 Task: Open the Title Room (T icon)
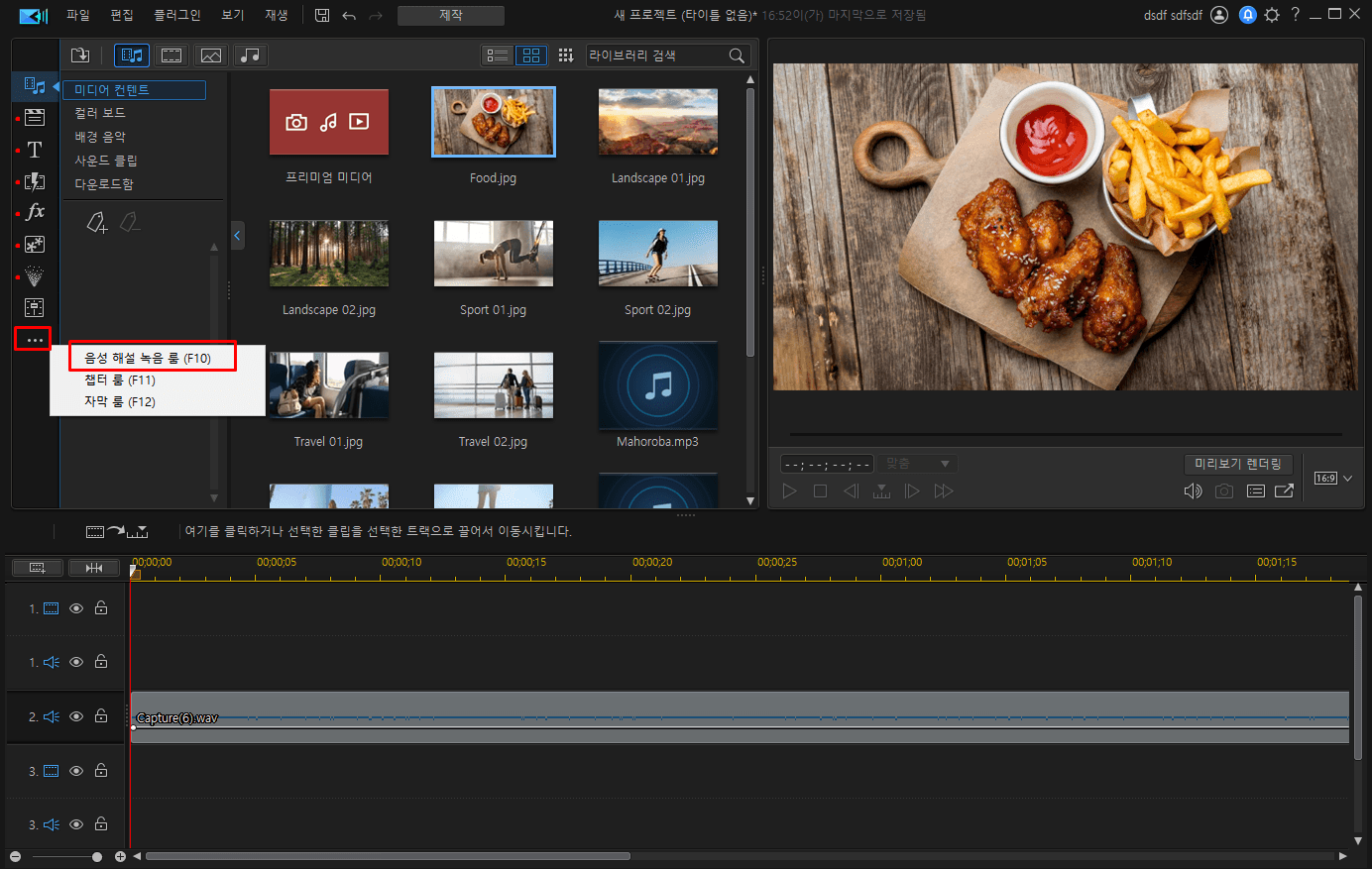click(35, 150)
